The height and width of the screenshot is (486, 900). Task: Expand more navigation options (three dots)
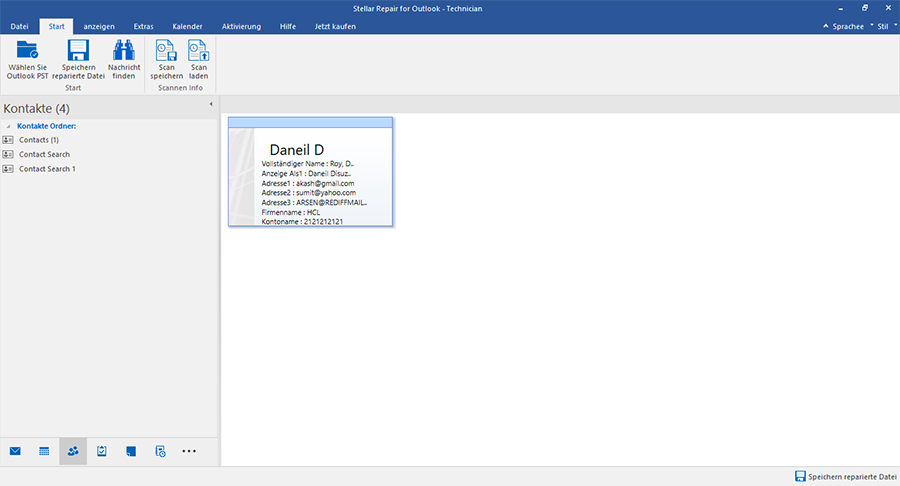pos(189,451)
